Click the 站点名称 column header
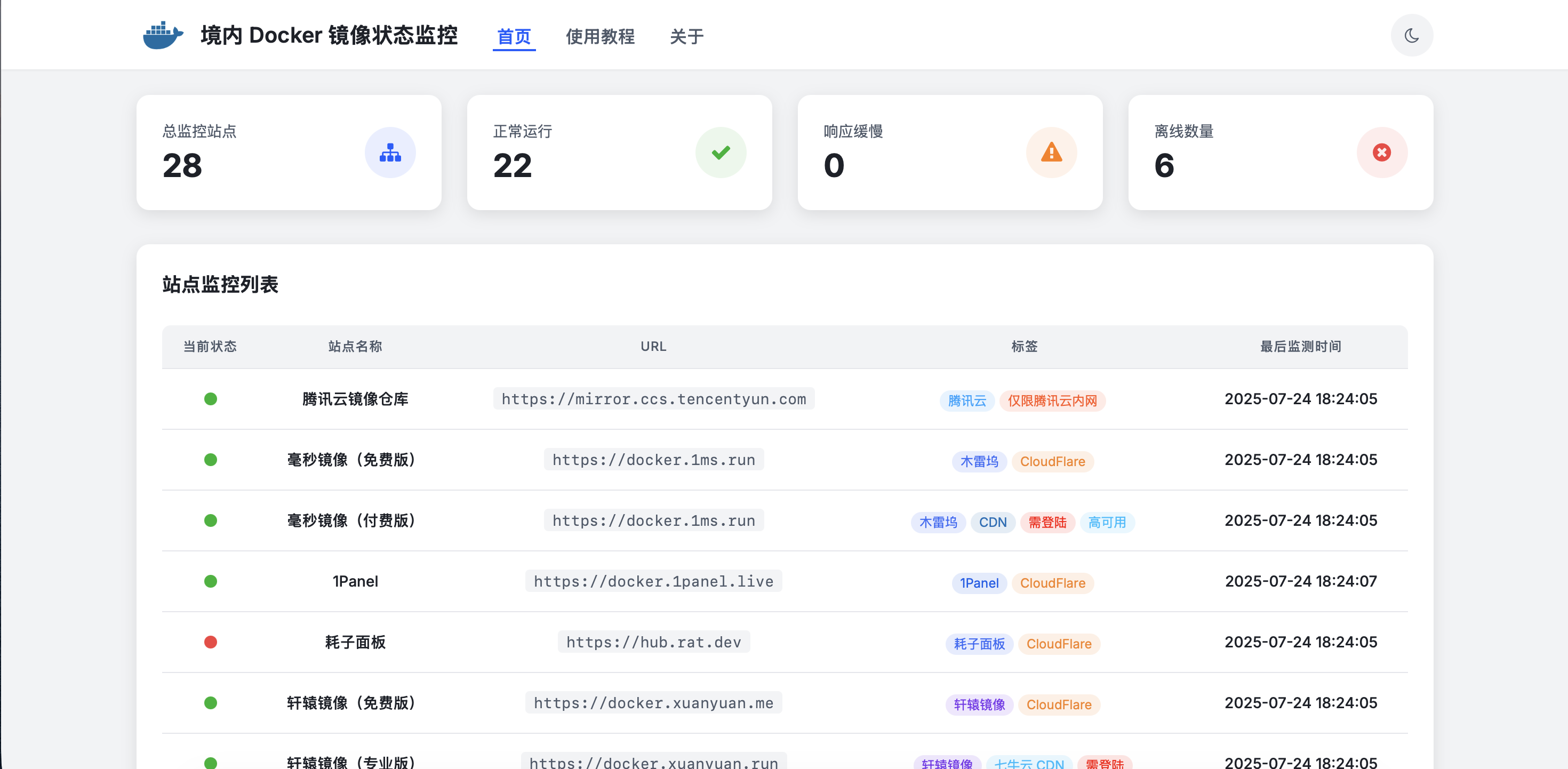The height and width of the screenshot is (769, 1568). point(355,347)
